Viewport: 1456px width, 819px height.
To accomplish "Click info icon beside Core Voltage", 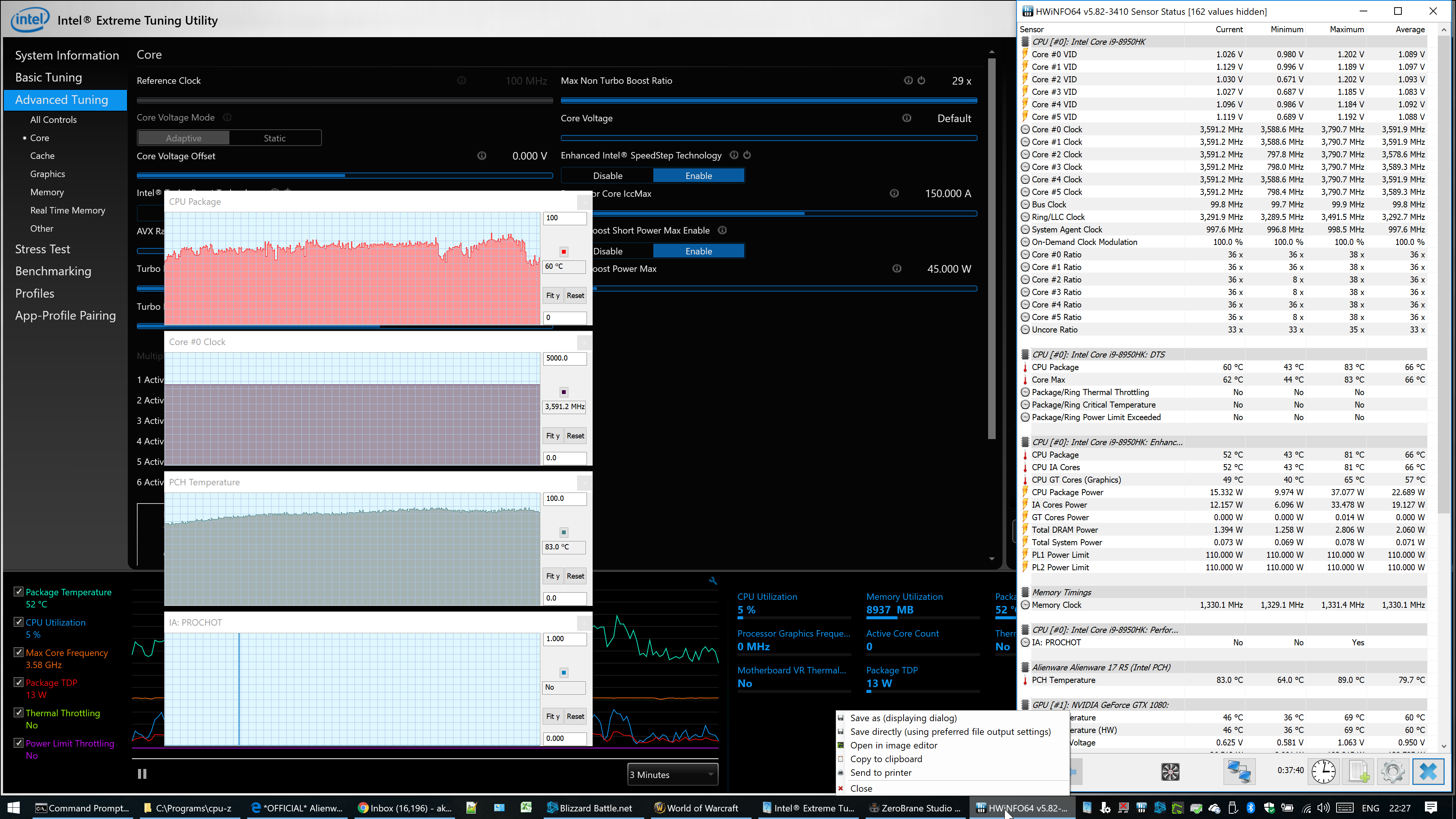I will click(x=907, y=118).
